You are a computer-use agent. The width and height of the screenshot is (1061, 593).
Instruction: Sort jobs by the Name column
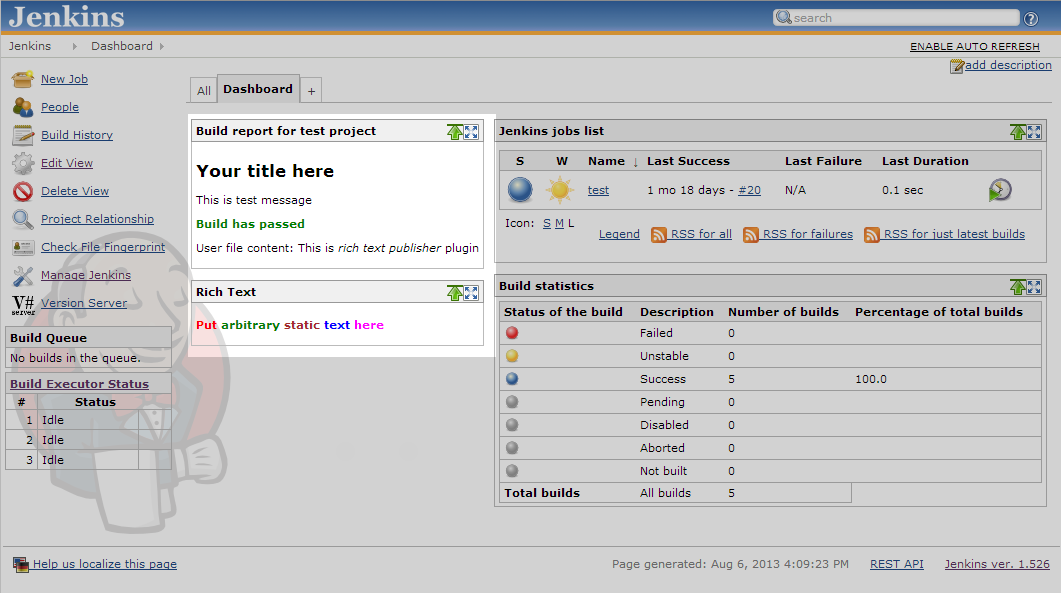pos(606,161)
